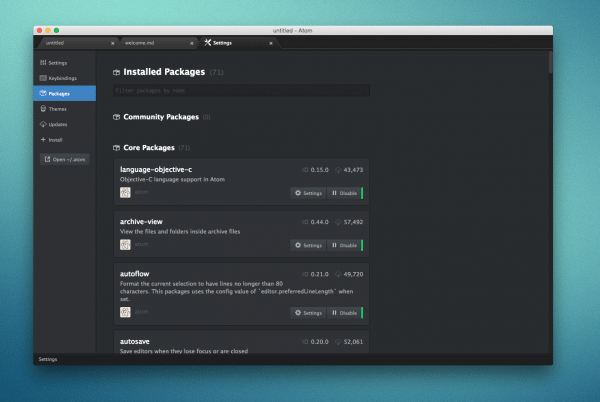Open the Updates panel in sidebar
The height and width of the screenshot is (402, 600).
coord(58,124)
